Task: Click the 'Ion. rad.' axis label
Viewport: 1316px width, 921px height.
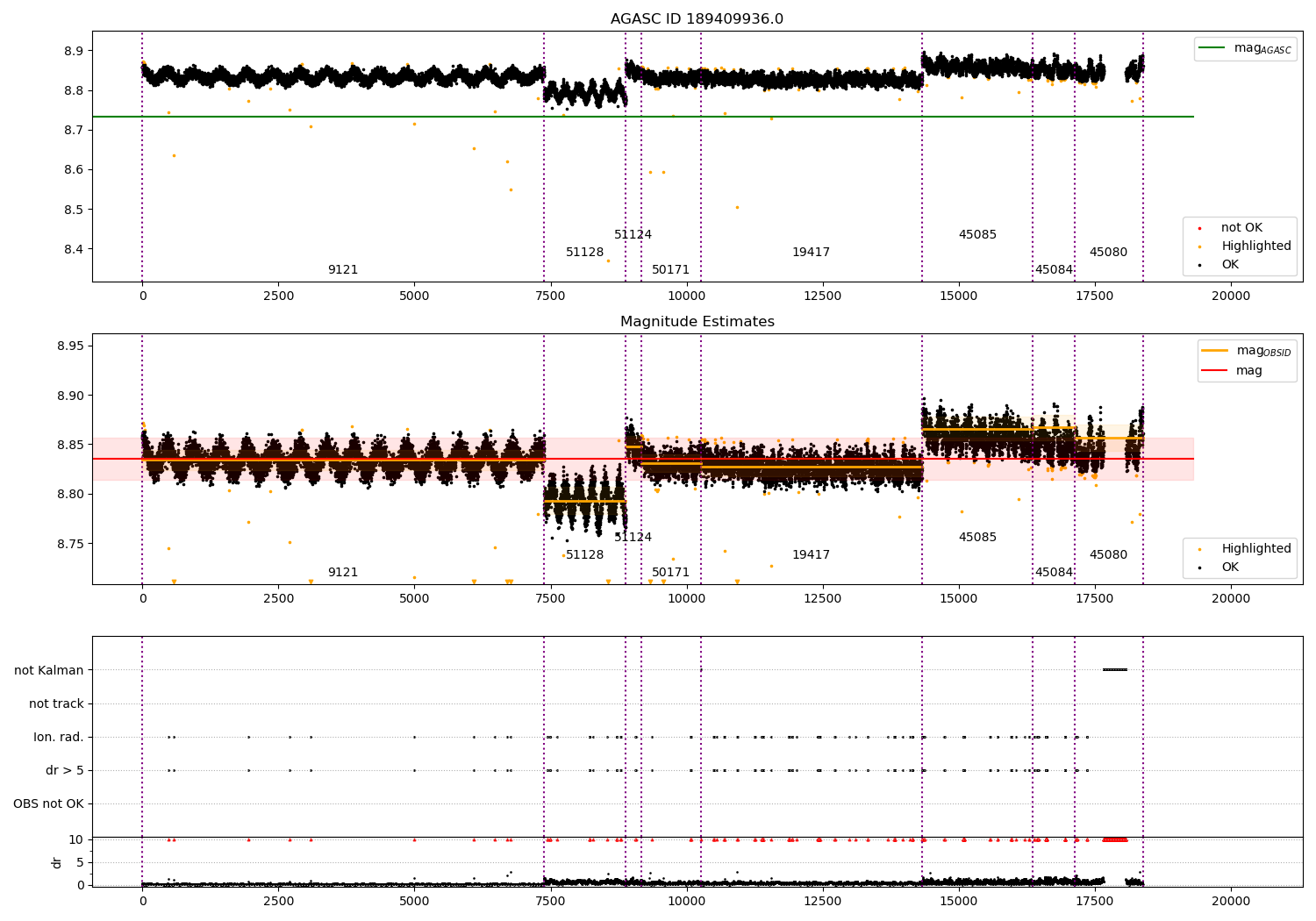Action: point(59,737)
